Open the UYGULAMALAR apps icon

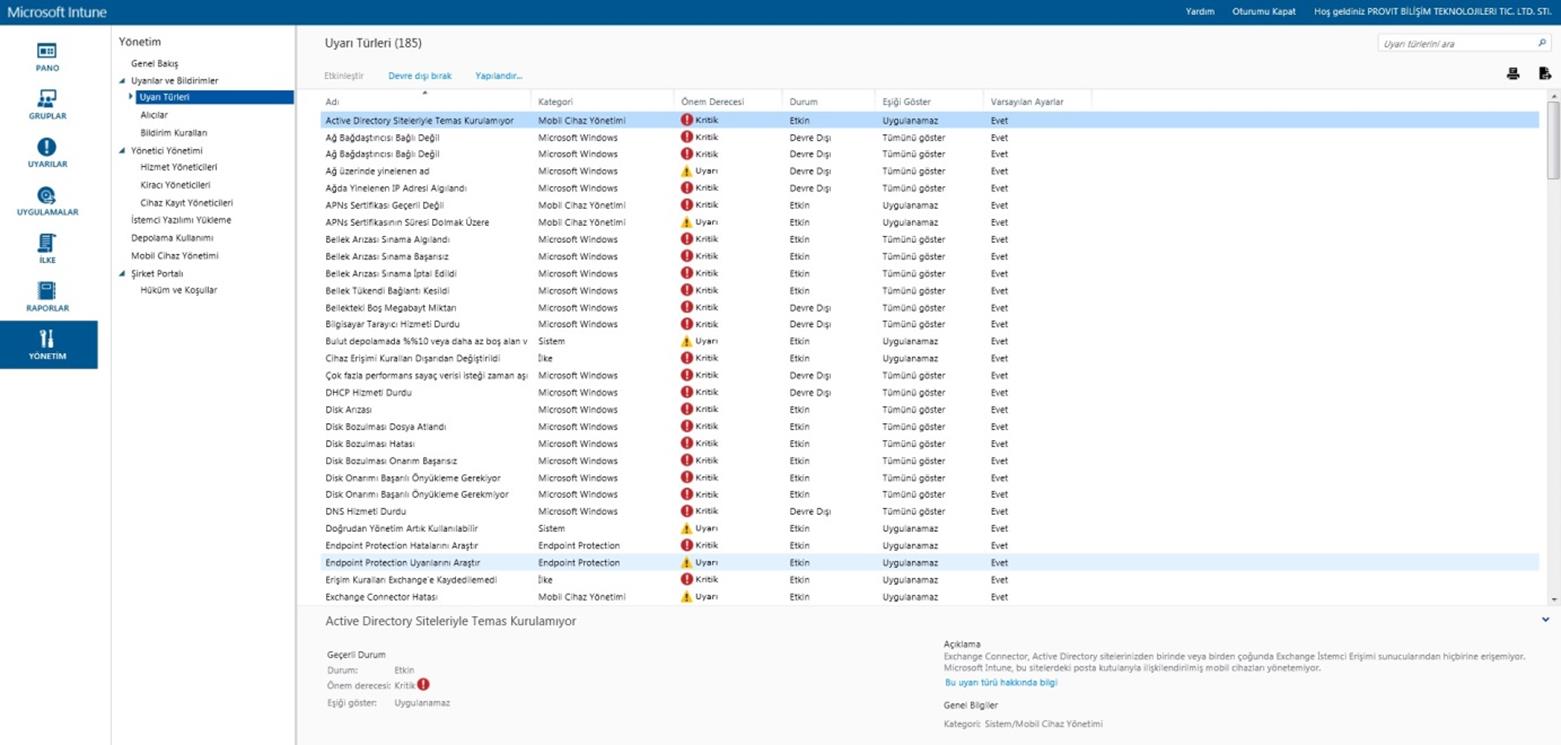click(x=47, y=195)
